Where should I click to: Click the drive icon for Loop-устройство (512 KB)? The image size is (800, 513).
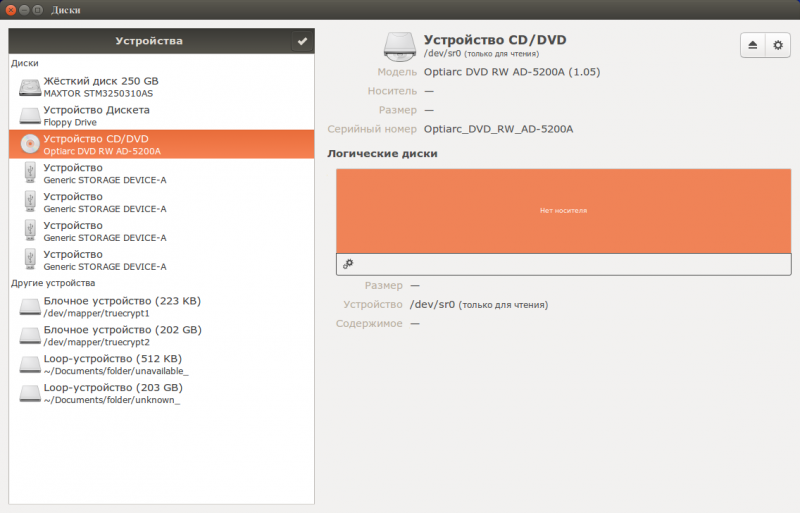pos(30,364)
